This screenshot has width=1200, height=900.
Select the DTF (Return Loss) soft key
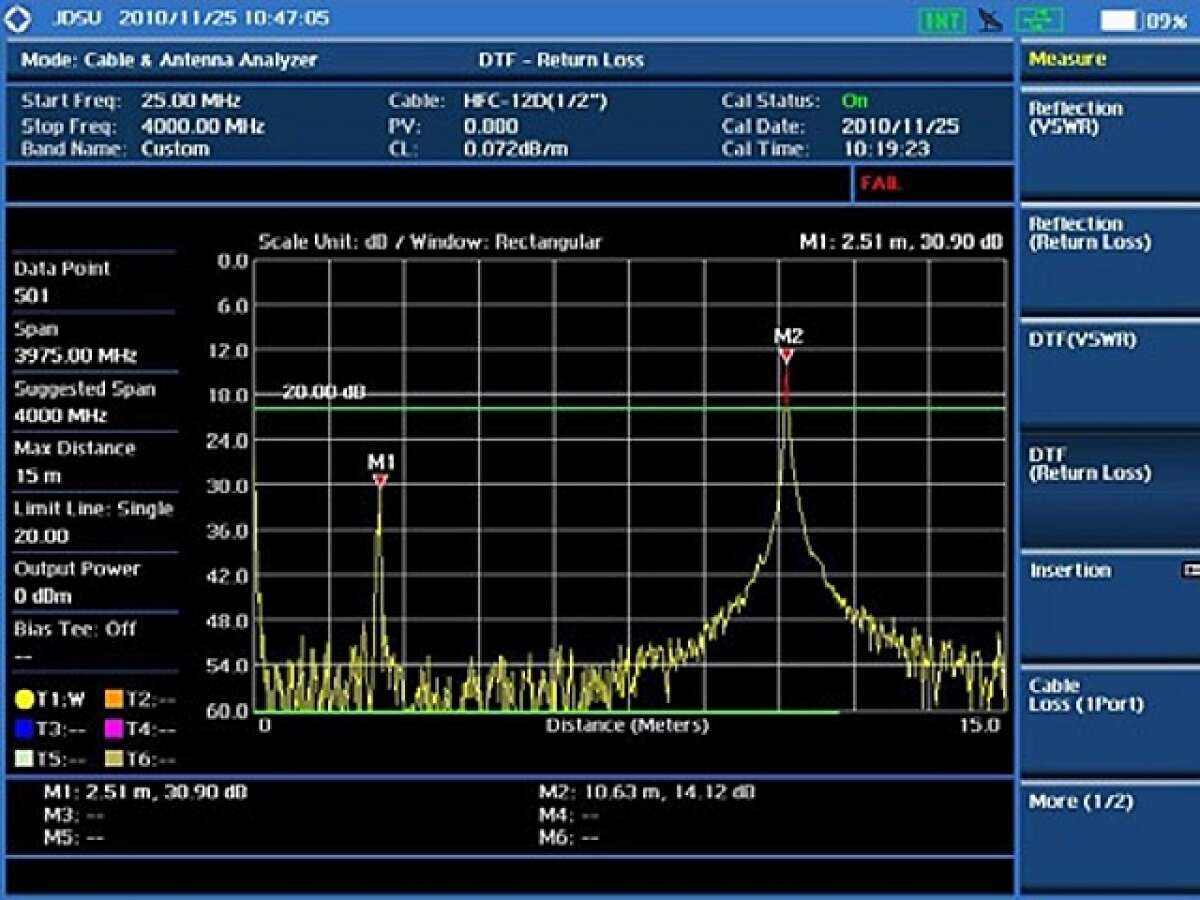1108,490
